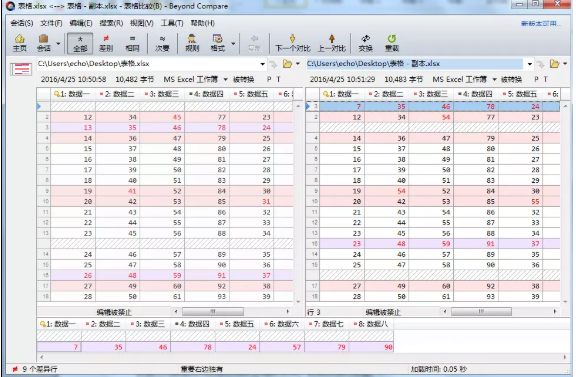Select left pane row 16 cell 26
The image size is (576, 377).
tap(73, 276)
